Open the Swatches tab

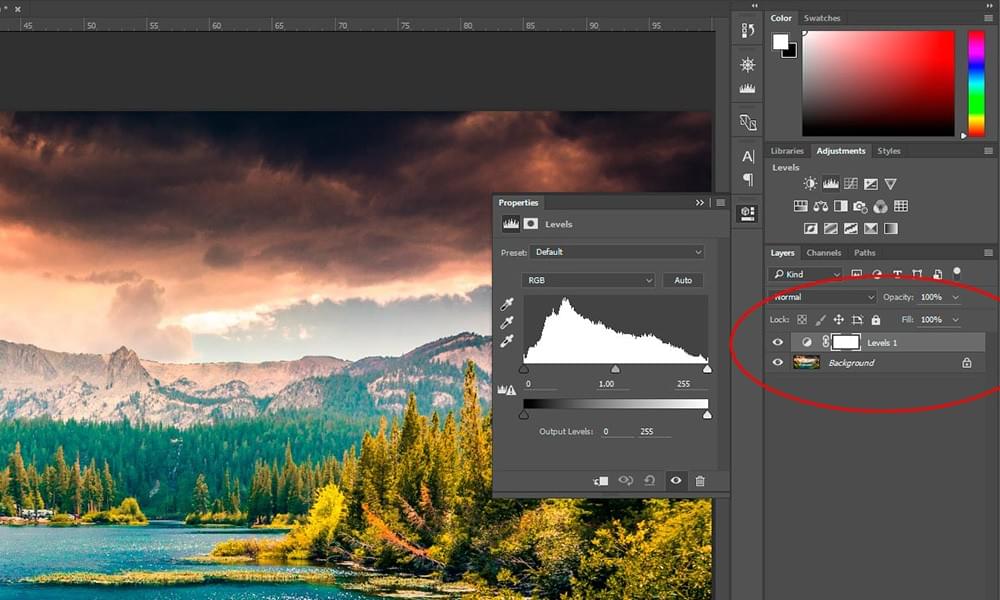tap(822, 17)
